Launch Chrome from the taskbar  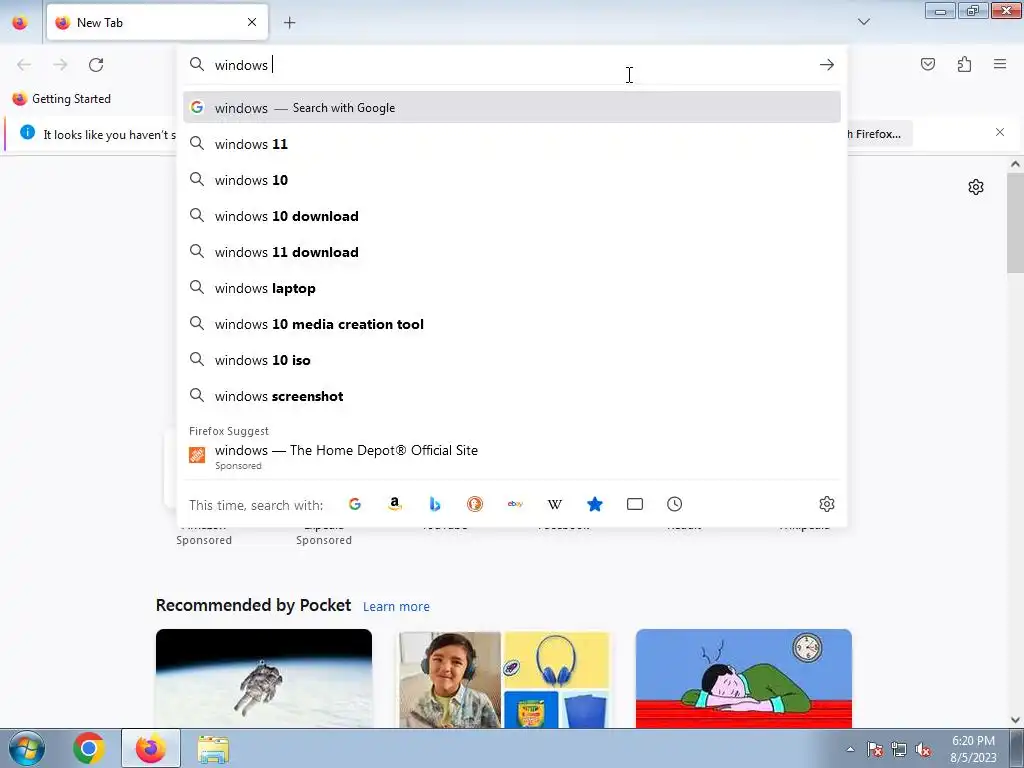point(89,748)
